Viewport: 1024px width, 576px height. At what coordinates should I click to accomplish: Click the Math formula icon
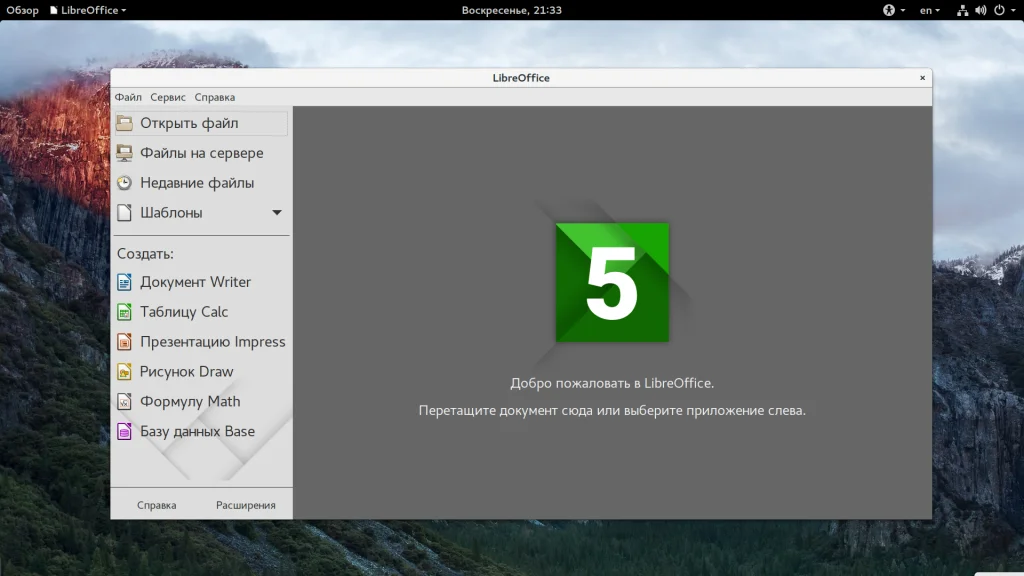click(124, 402)
